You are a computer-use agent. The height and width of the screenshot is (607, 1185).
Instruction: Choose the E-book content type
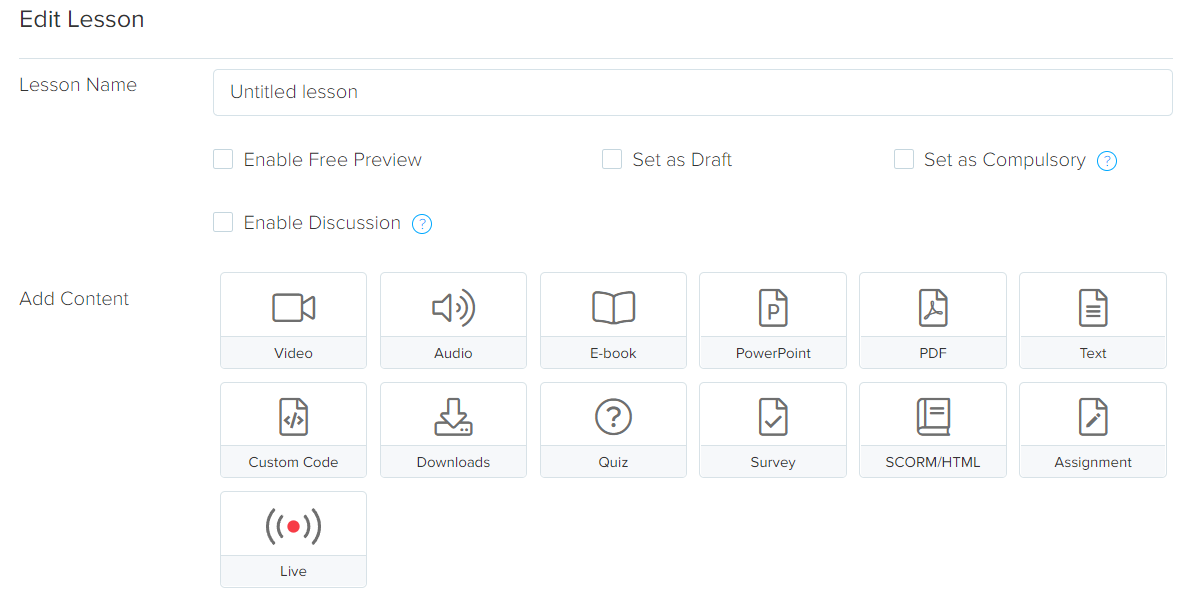pos(614,321)
